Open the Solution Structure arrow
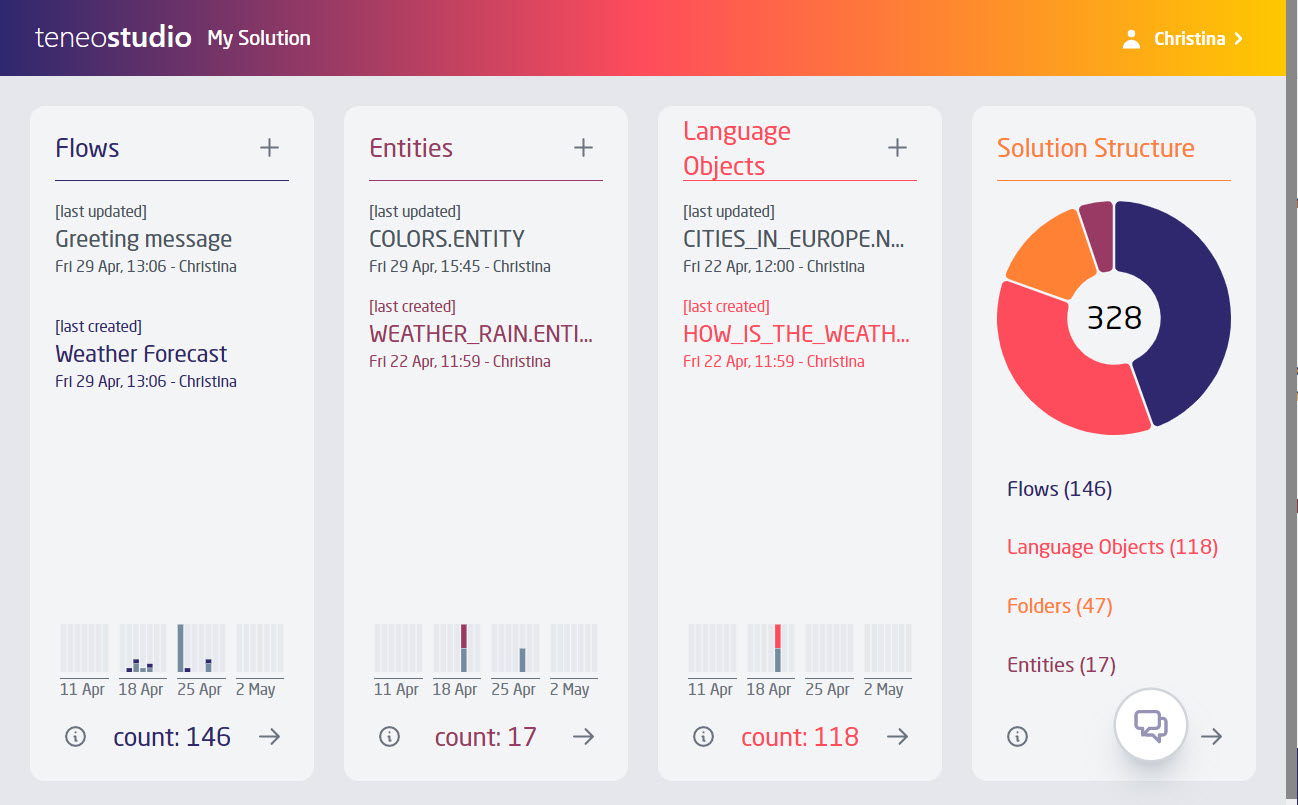1298x805 pixels. [1211, 737]
